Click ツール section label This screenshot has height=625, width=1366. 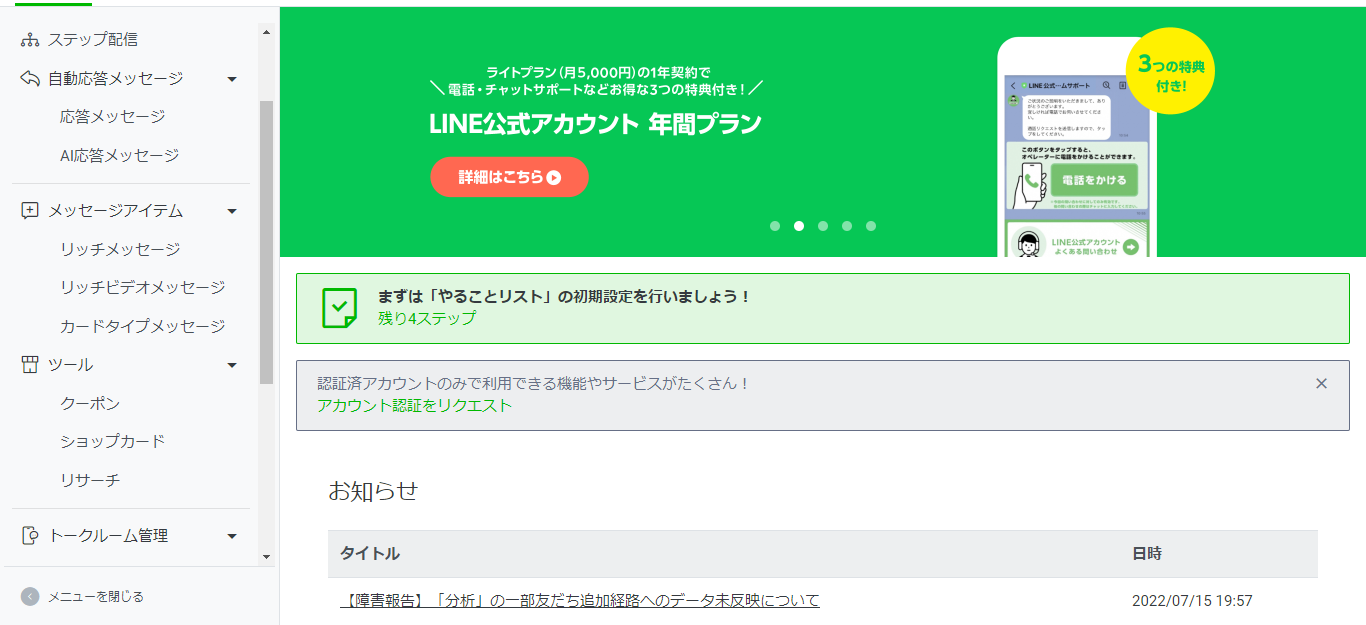pos(71,365)
